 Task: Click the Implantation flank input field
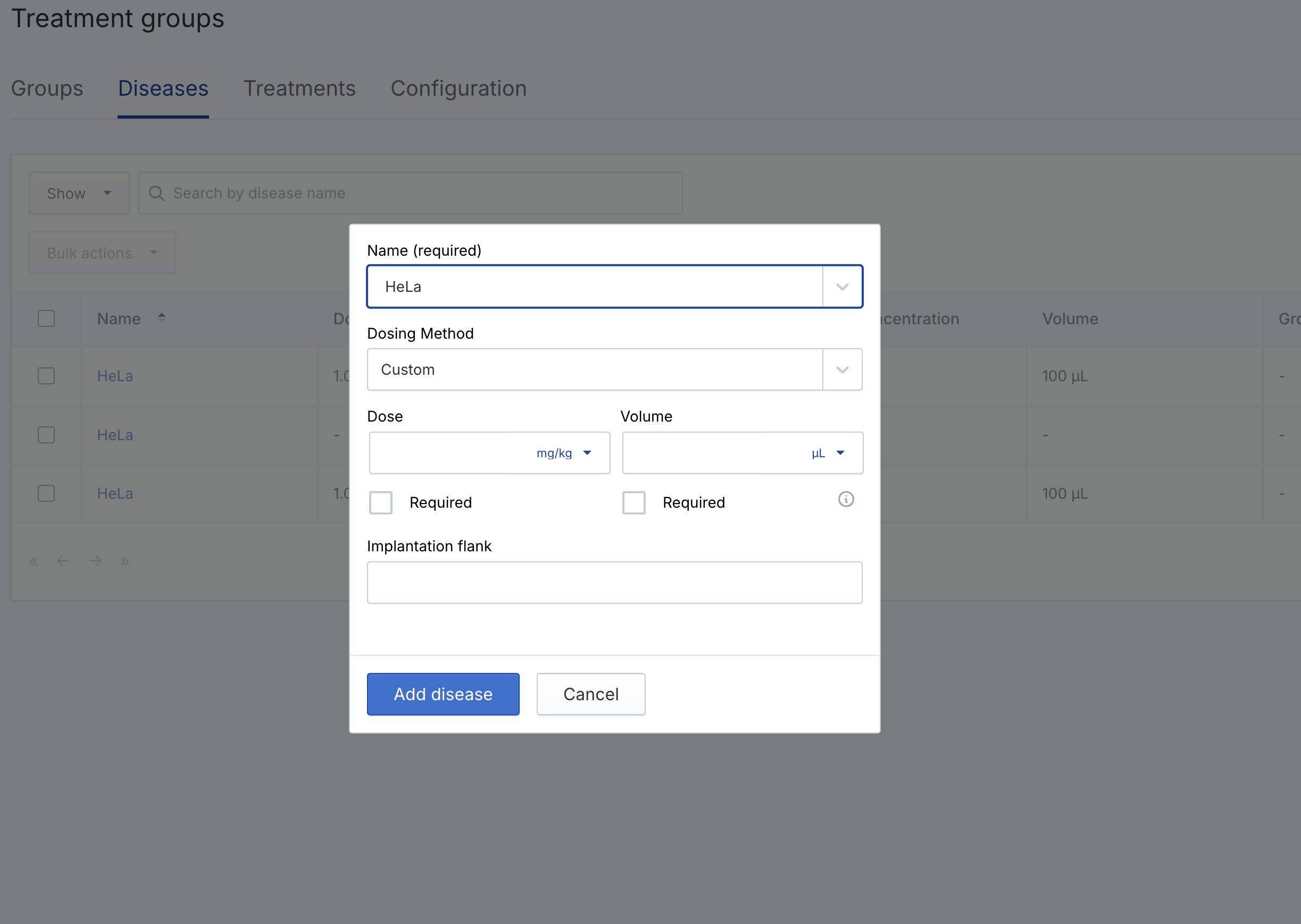(x=615, y=583)
